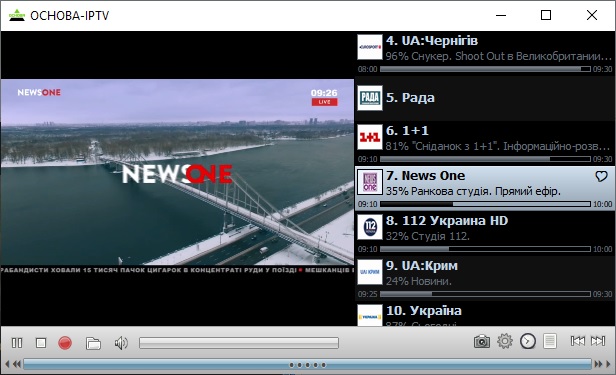Viewport: 616px width, 375px height.
Task: Click the News One channel logo
Action: (370, 182)
